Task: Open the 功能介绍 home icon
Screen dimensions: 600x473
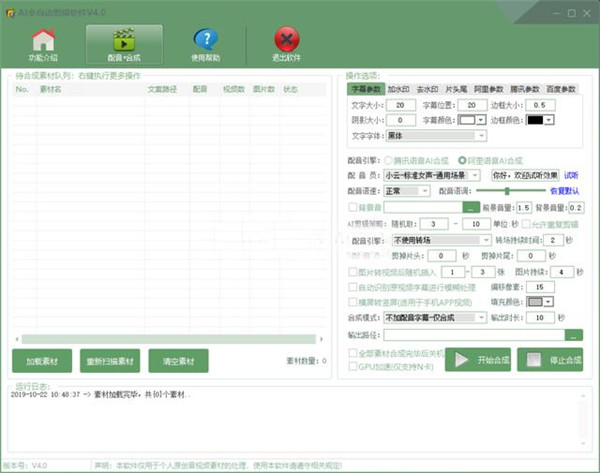Action: [43, 45]
